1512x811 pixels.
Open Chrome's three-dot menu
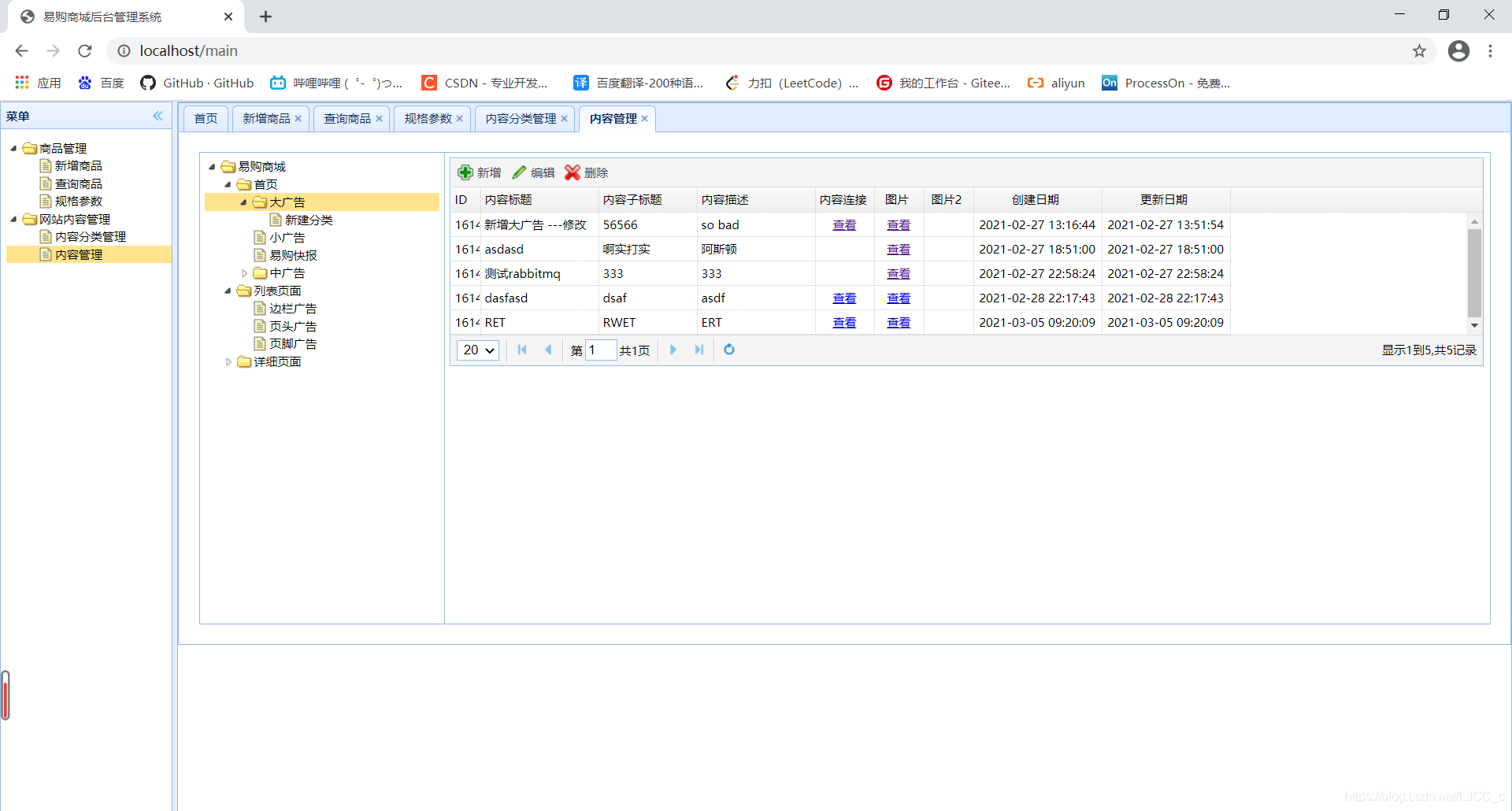[1490, 51]
